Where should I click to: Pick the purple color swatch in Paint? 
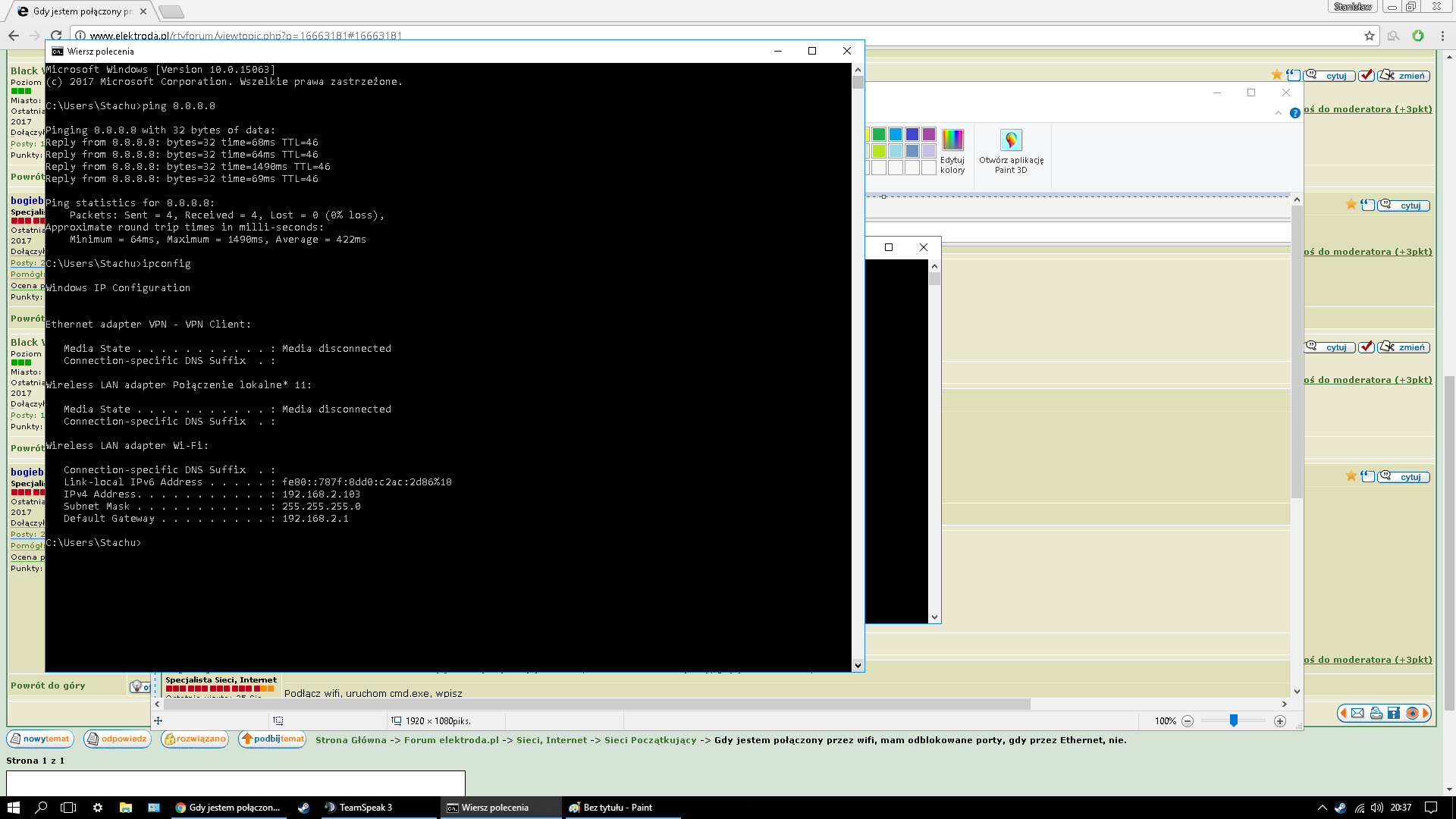[929, 134]
